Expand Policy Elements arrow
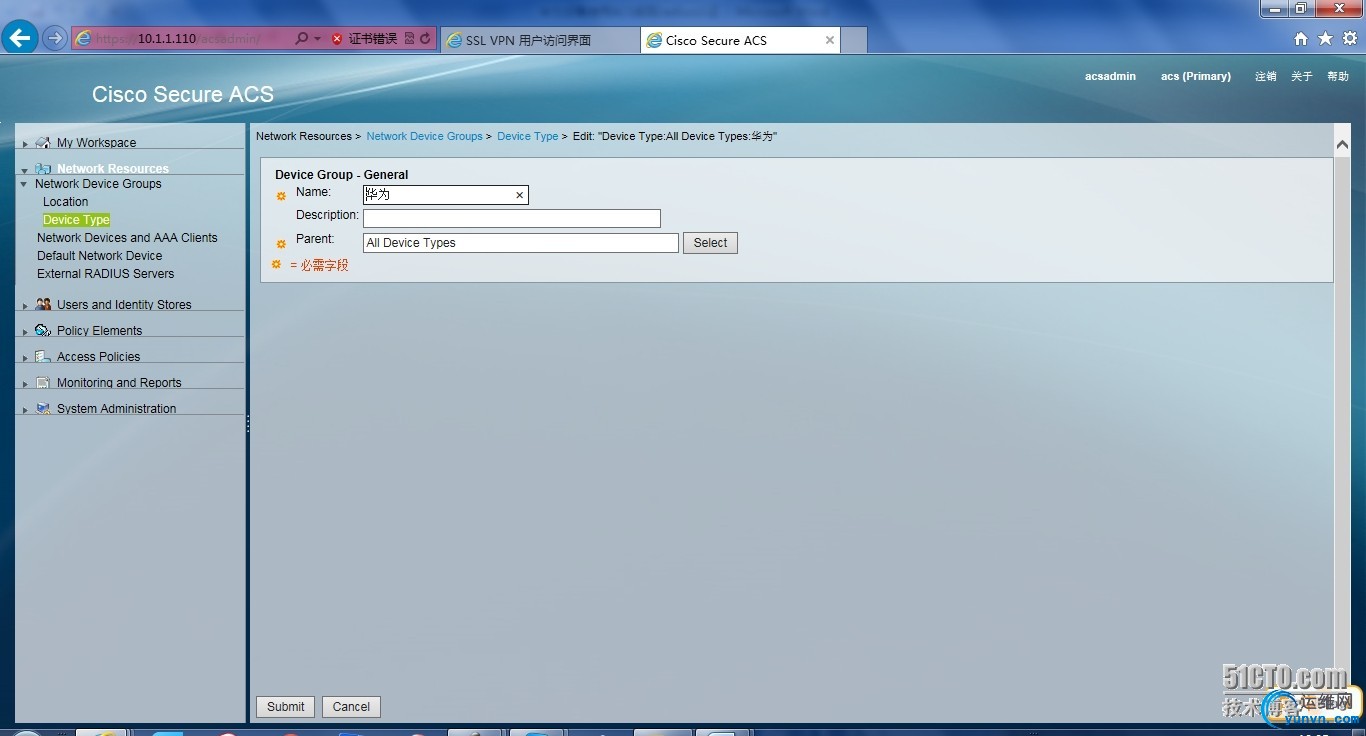This screenshot has width=1366, height=736. click(x=25, y=332)
